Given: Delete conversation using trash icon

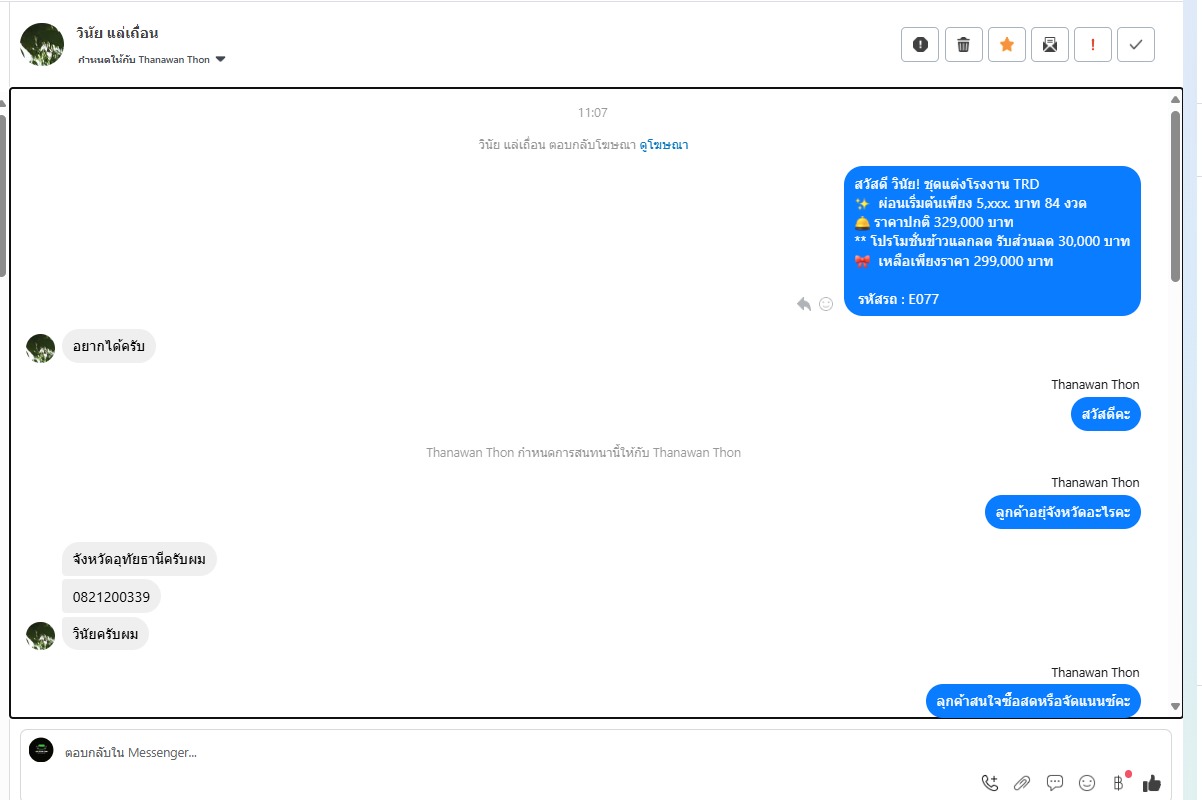Looking at the screenshot, I should coord(963,44).
